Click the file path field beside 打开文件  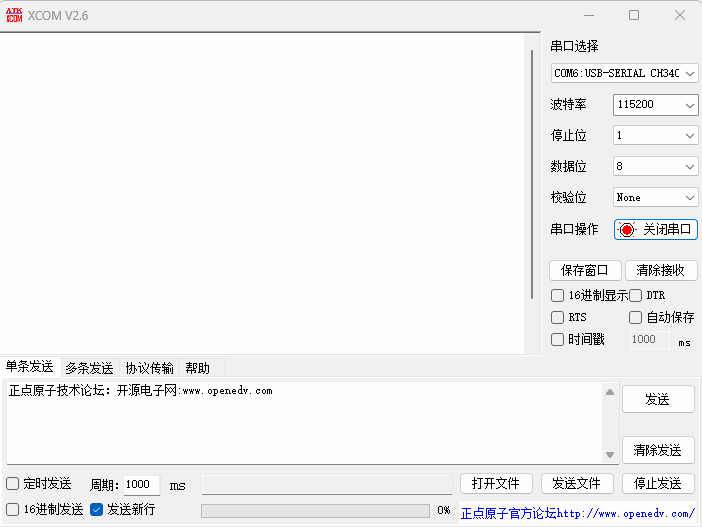[x=327, y=484]
